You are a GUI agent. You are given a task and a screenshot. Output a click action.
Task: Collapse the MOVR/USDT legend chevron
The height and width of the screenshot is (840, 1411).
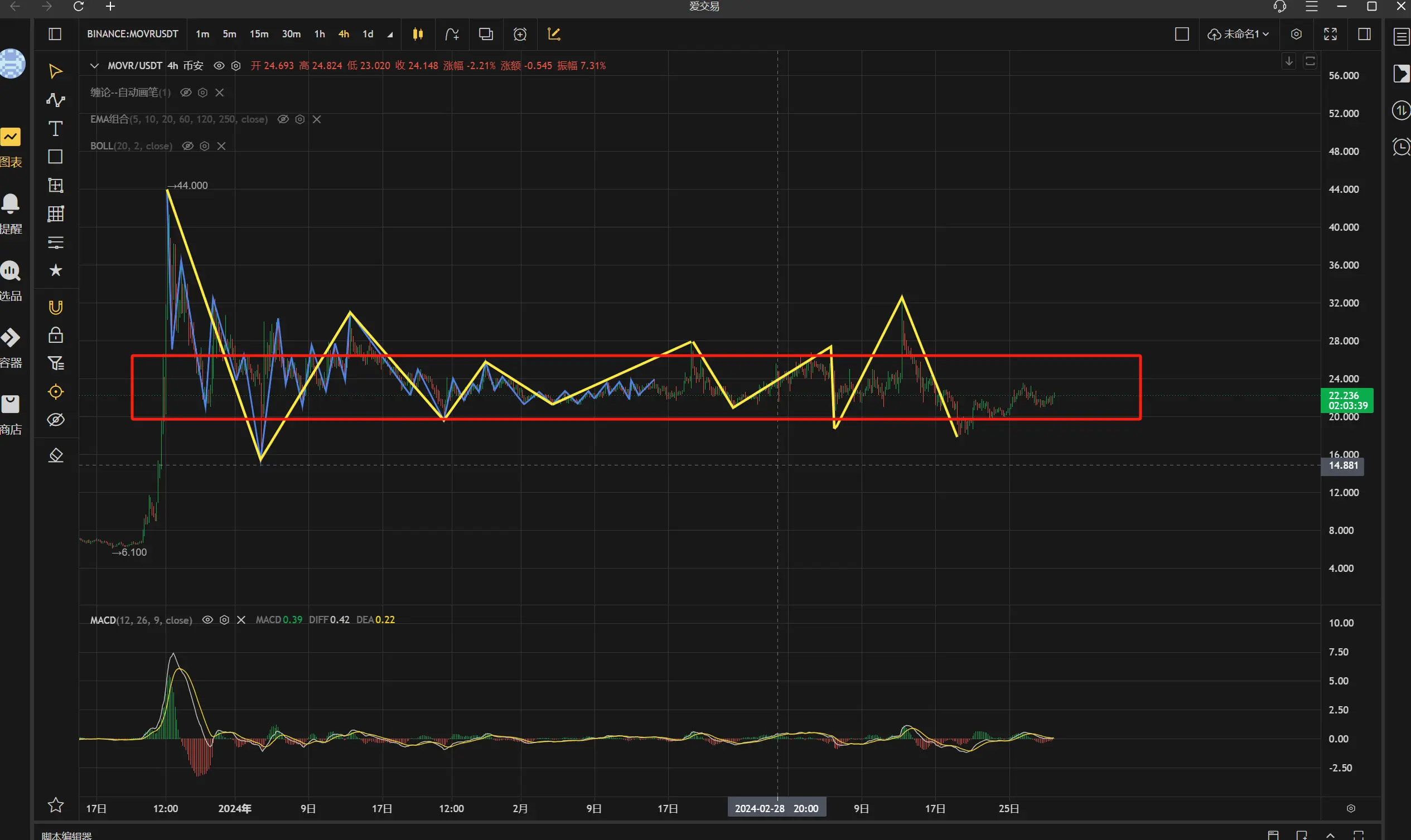pyautogui.click(x=95, y=66)
